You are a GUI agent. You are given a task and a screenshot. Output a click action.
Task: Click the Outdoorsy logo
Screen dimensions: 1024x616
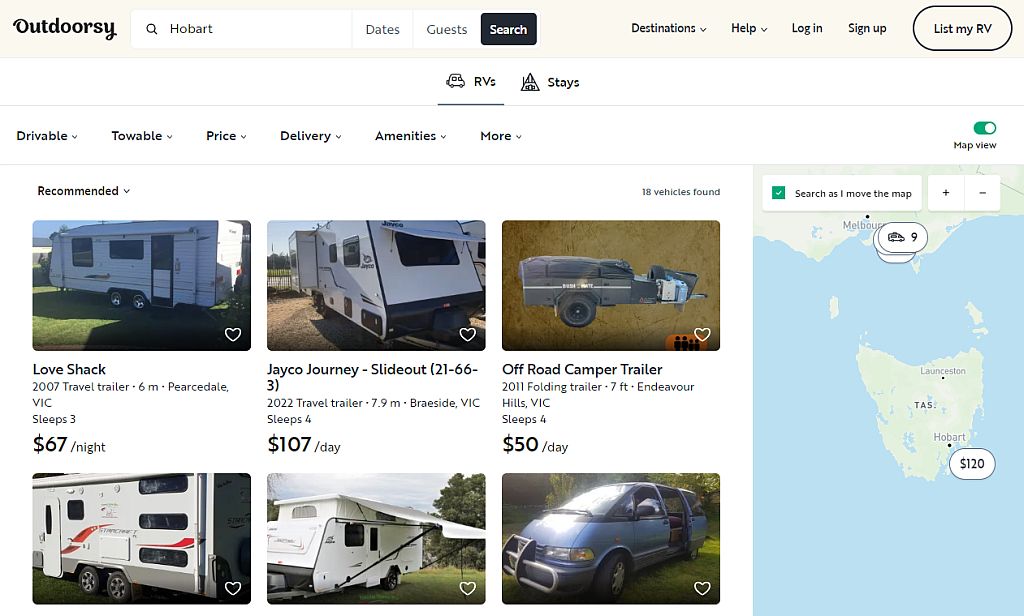[x=63, y=27]
